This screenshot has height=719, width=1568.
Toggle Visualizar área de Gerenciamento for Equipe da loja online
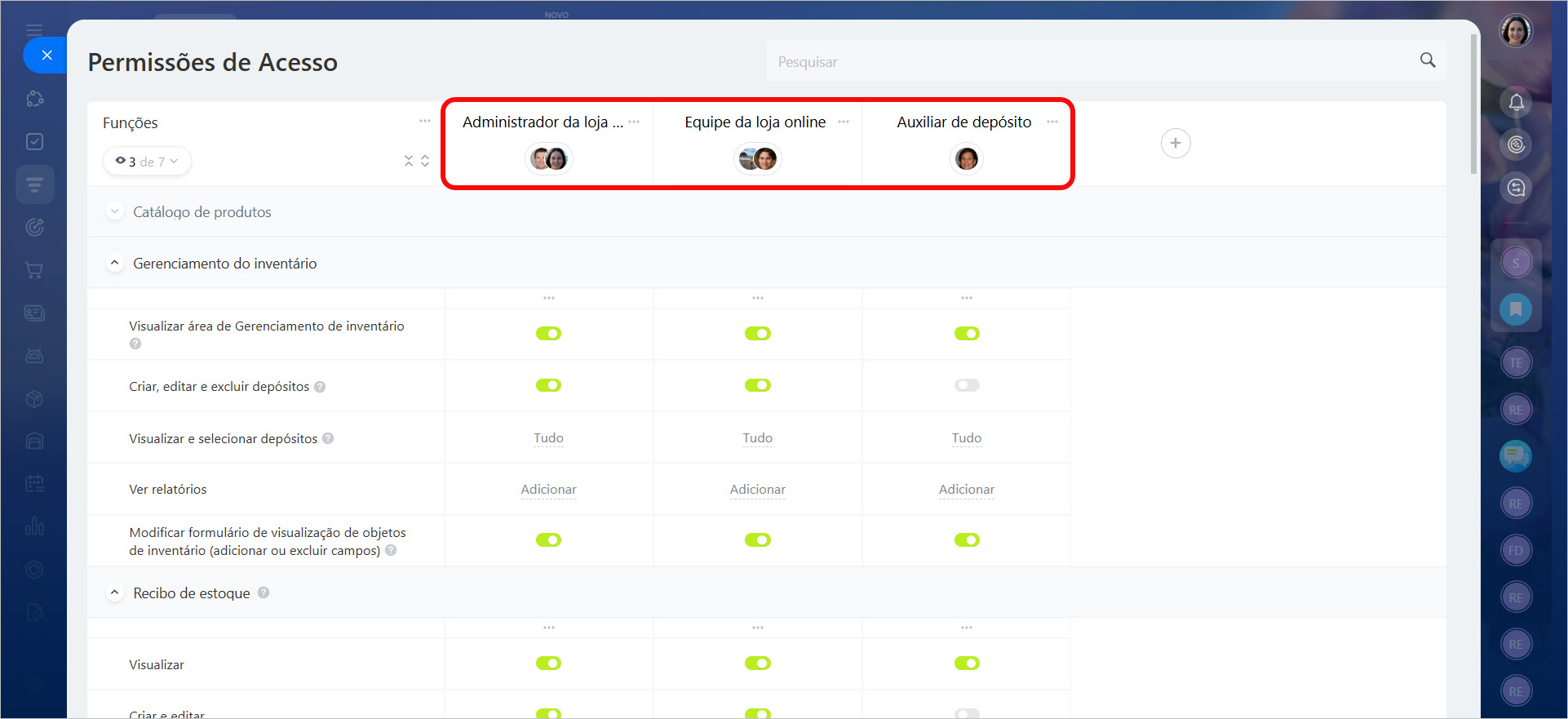(x=758, y=334)
